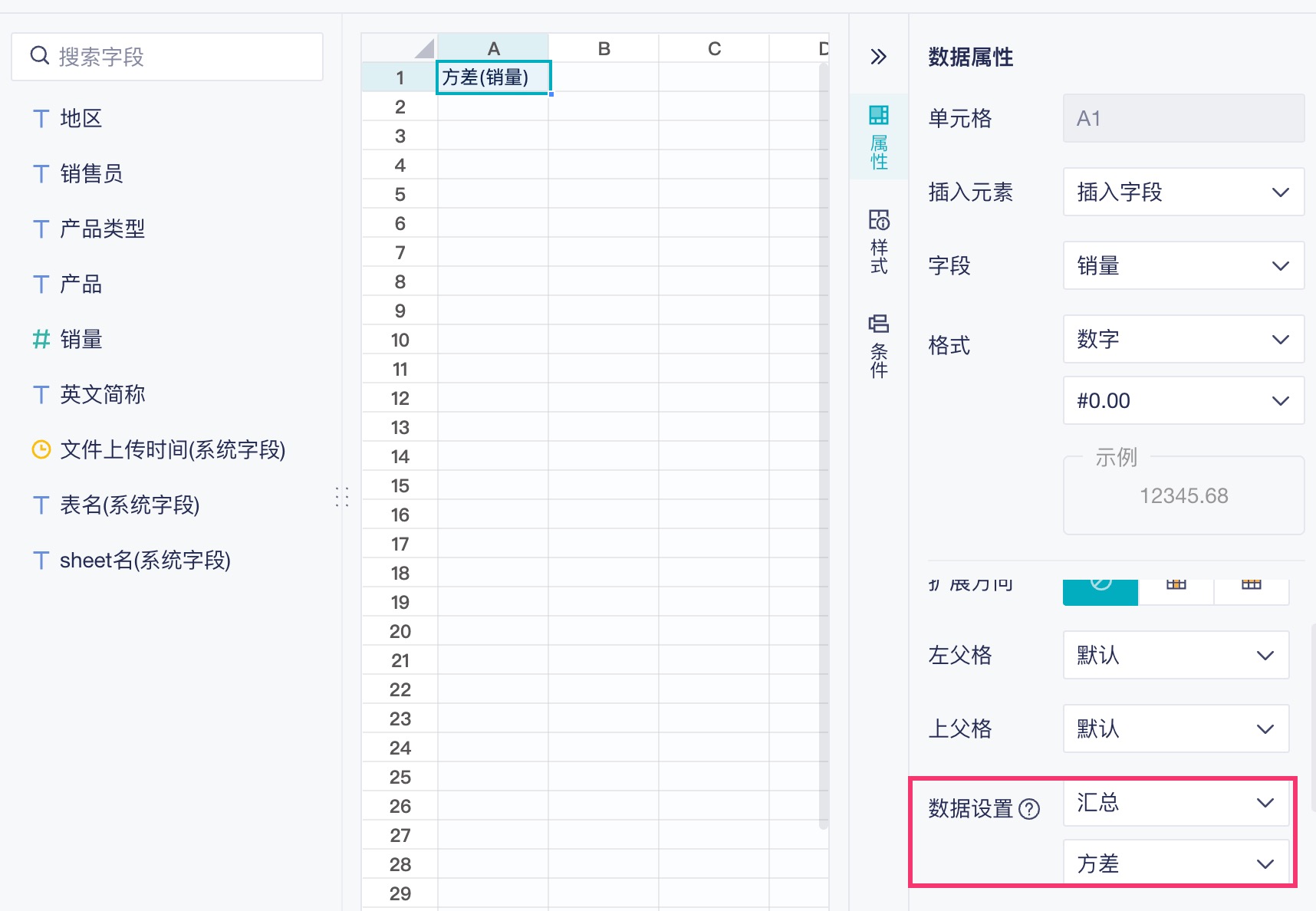Expand the 字段 dropdown showing 销量
Viewport: 1316px width, 911px height.
tap(1183, 265)
